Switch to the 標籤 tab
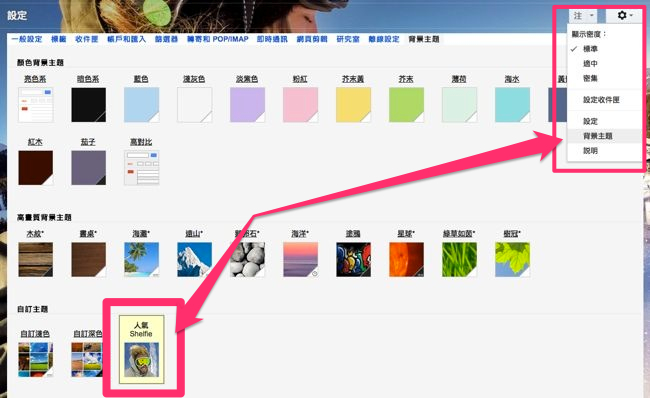Image resolution: width=650 pixels, height=398 pixels. 58,39
